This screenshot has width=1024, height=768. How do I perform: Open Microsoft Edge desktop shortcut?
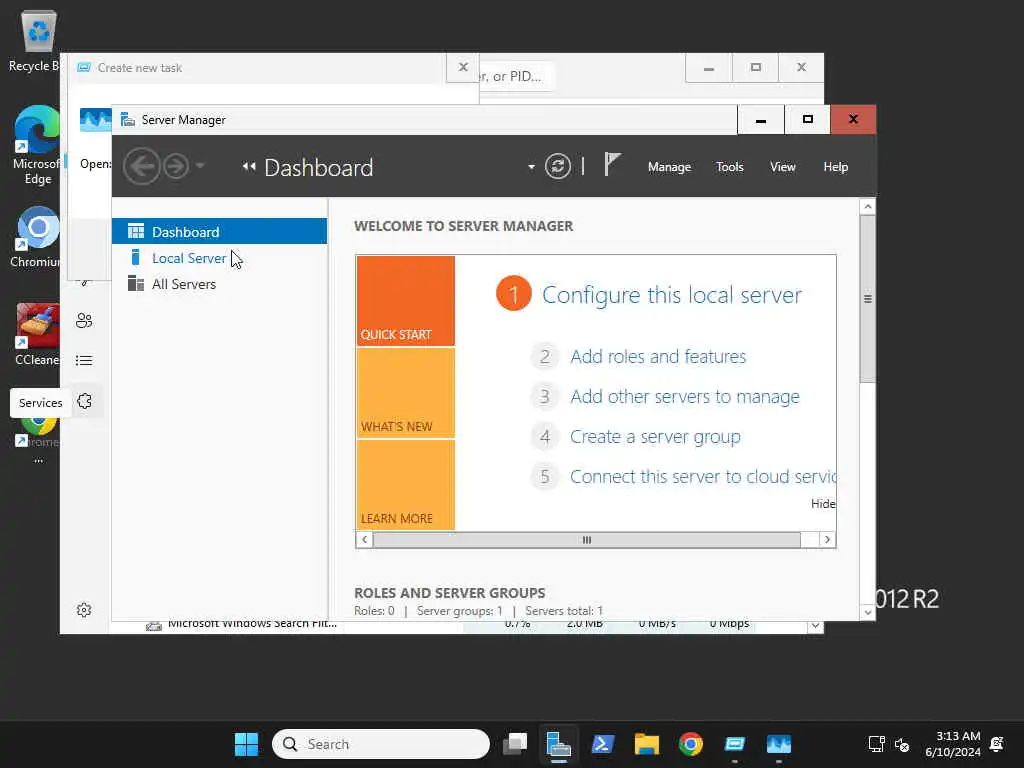tap(36, 146)
